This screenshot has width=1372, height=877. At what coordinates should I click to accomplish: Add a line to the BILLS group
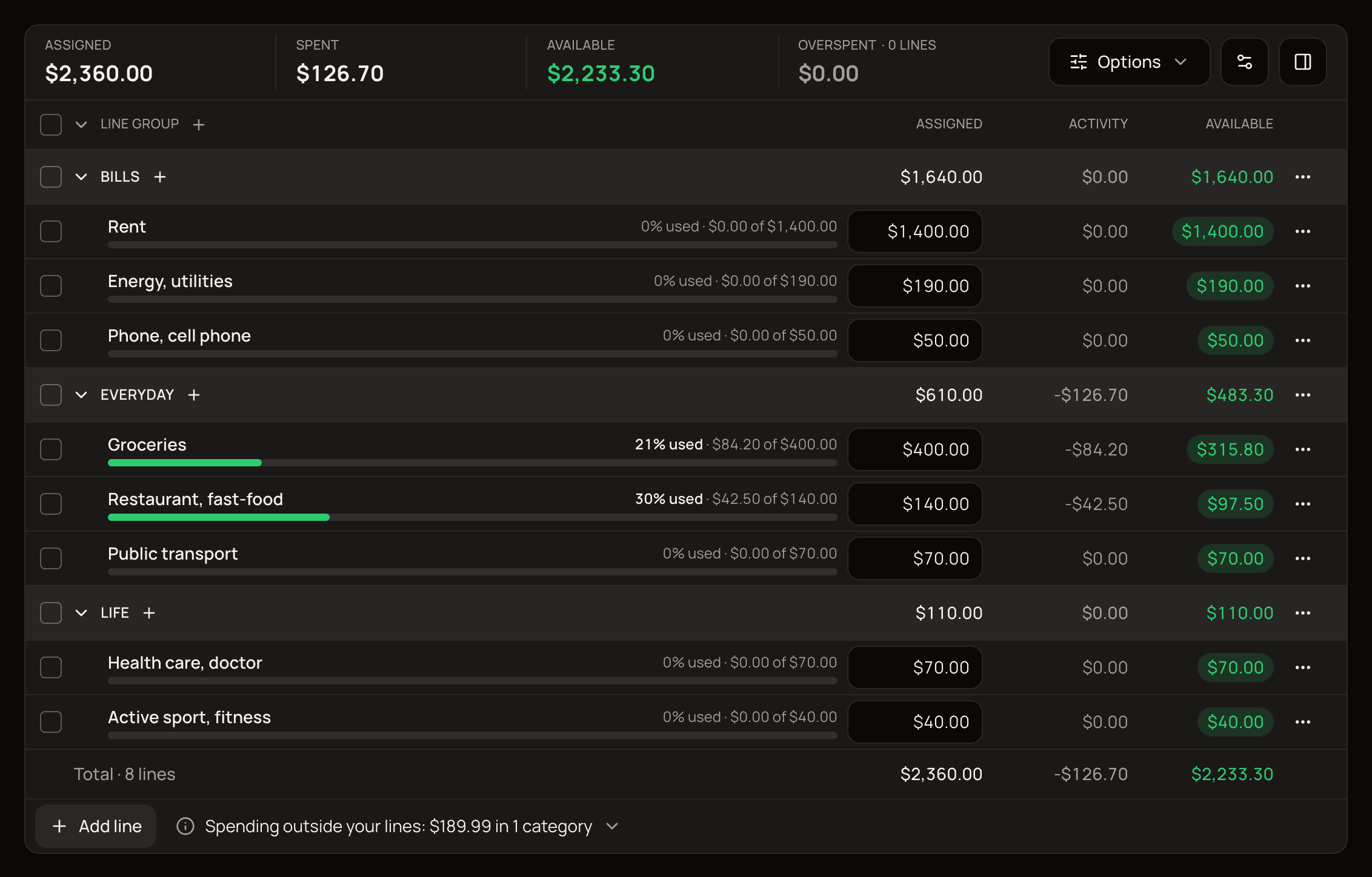[160, 177]
